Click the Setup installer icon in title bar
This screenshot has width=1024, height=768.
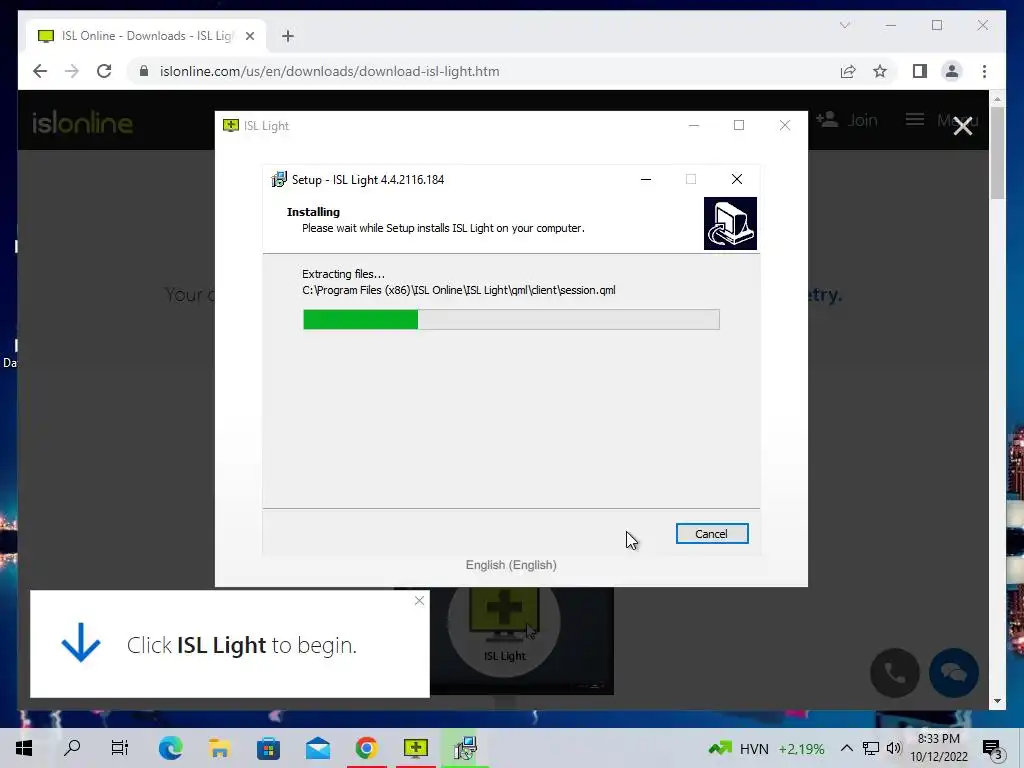pos(279,179)
